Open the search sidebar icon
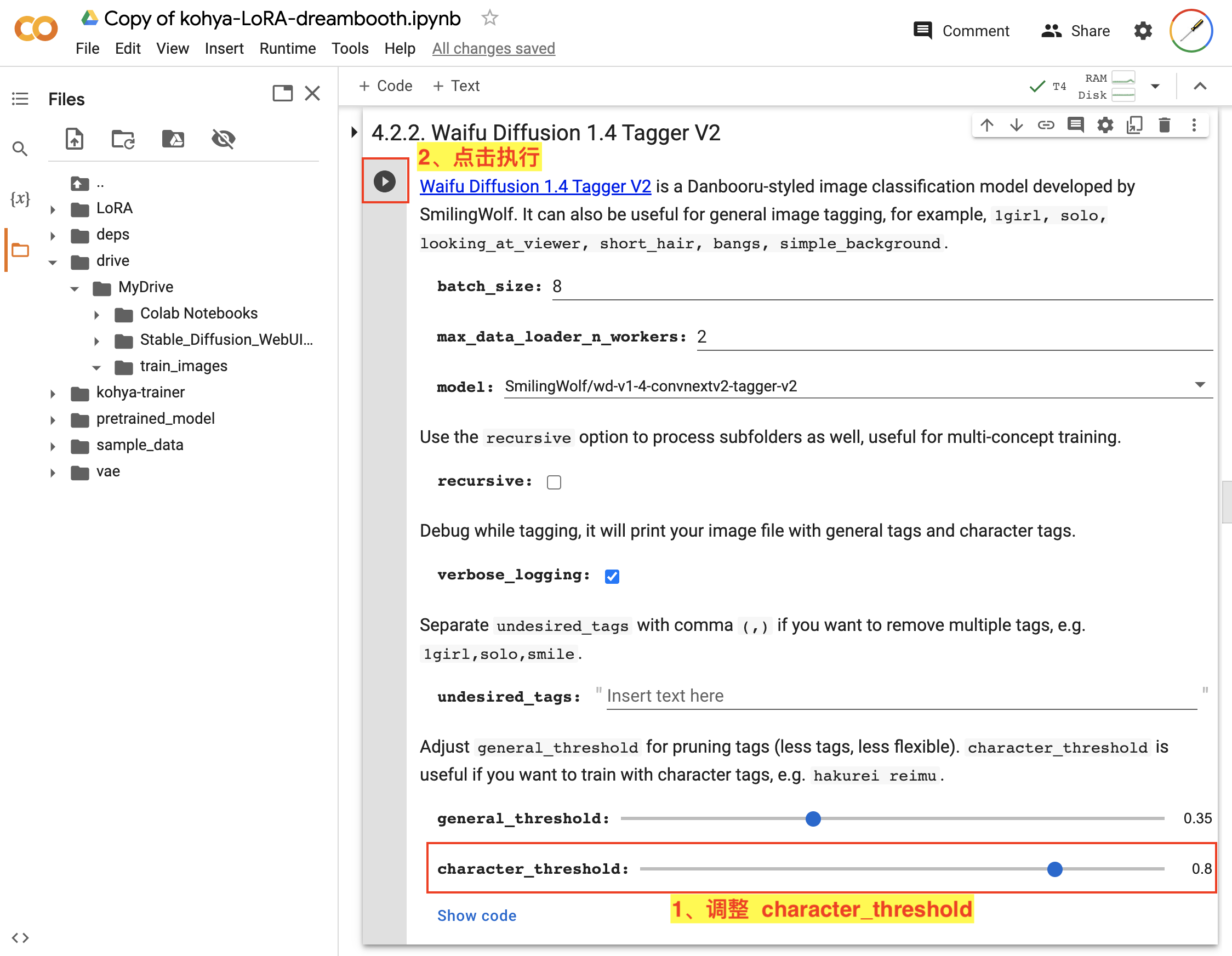1232x956 pixels. (20, 149)
